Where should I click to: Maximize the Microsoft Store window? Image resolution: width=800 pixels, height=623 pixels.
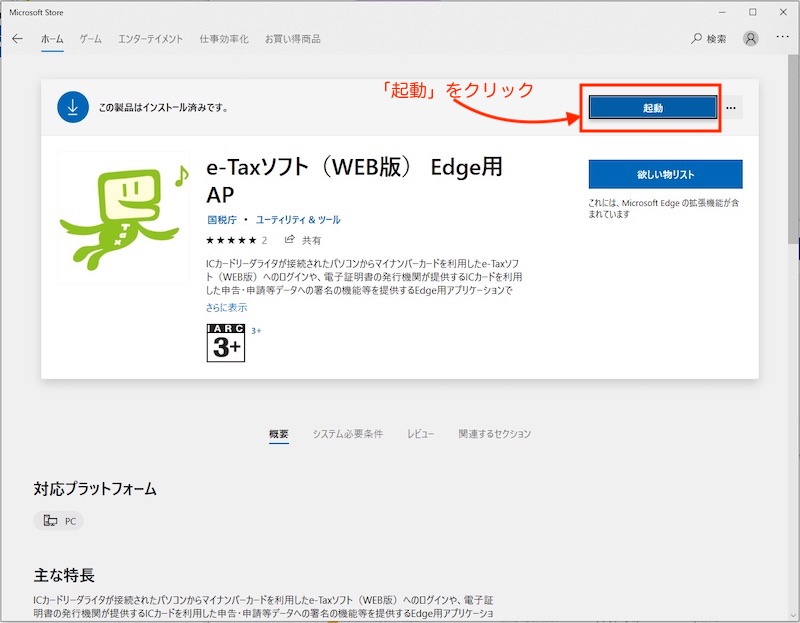click(753, 12)
